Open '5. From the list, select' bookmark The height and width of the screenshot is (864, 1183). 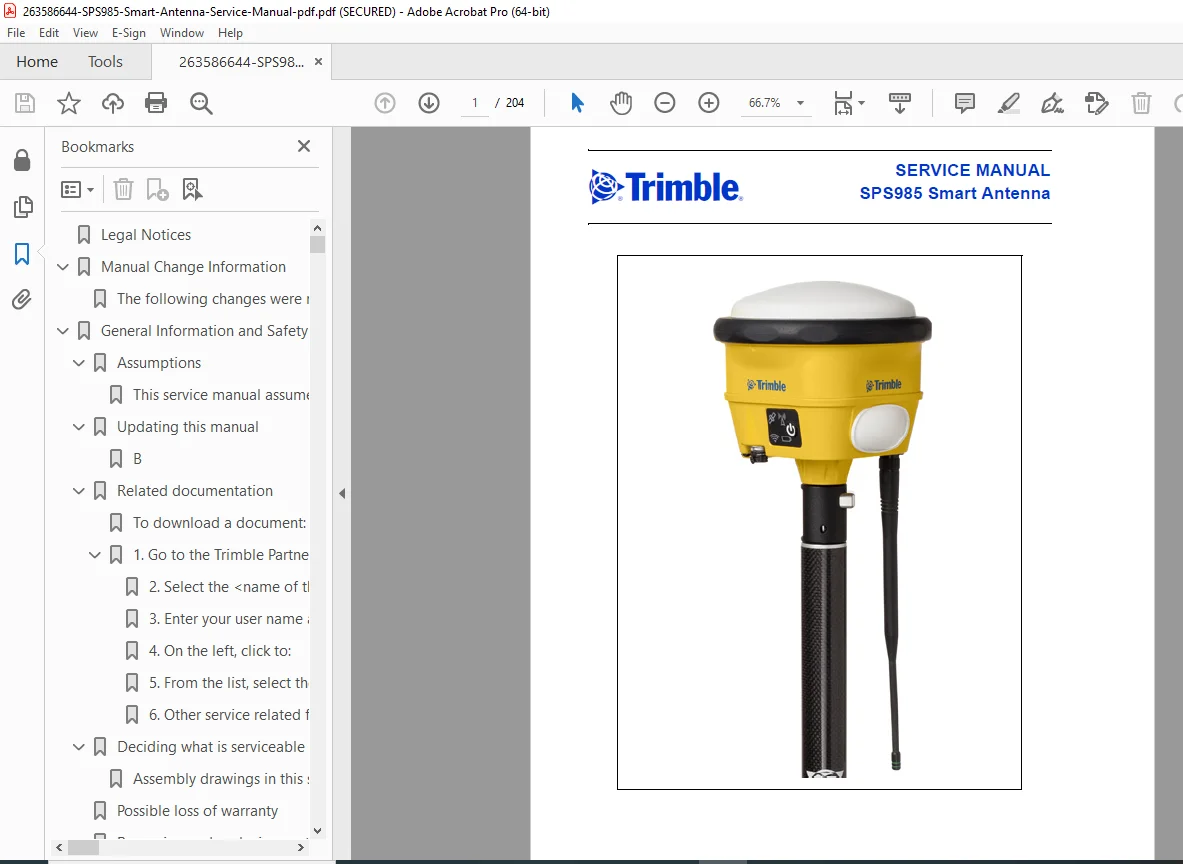click(229, 683)
